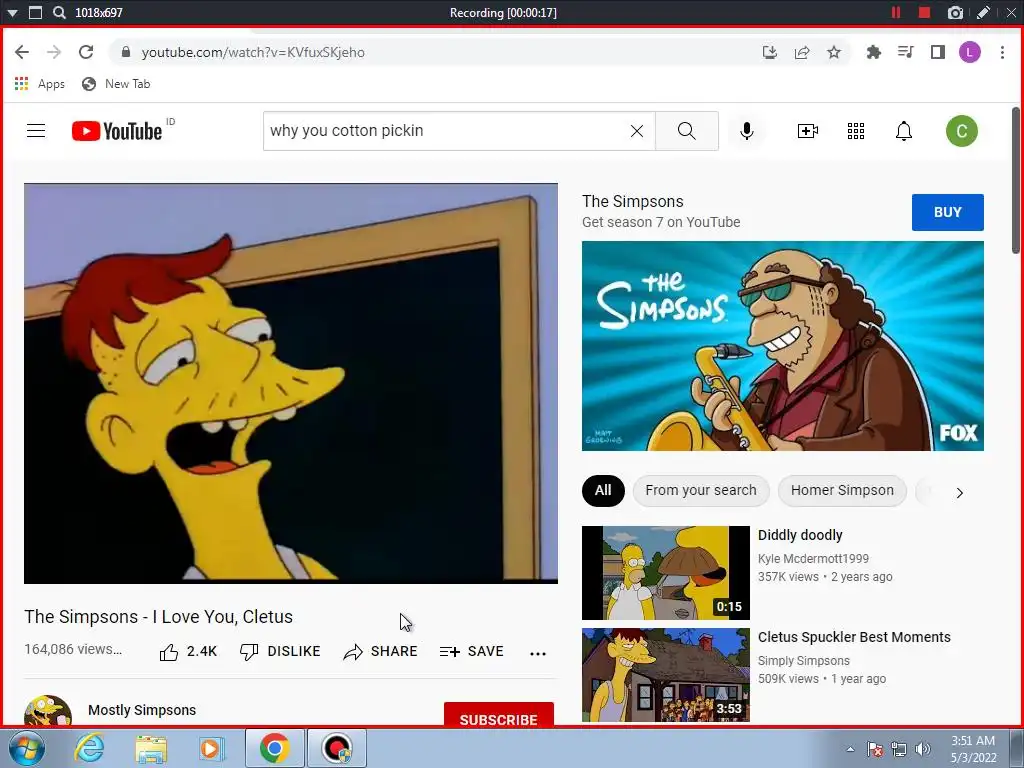Open the Kyle Mcdermott1999 channel name
This screenshot has width=1024, height=768.
point(813,558)
